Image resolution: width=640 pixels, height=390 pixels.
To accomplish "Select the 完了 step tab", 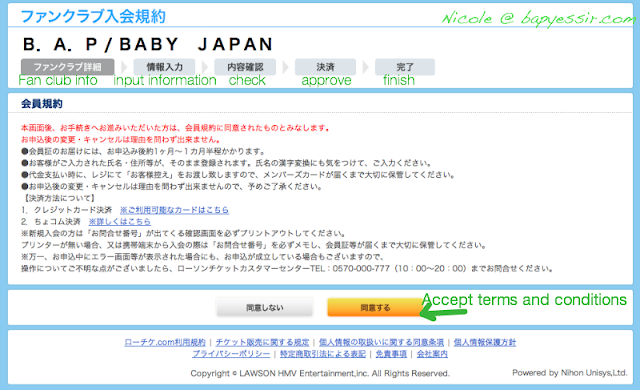I will tap(405, 67).
